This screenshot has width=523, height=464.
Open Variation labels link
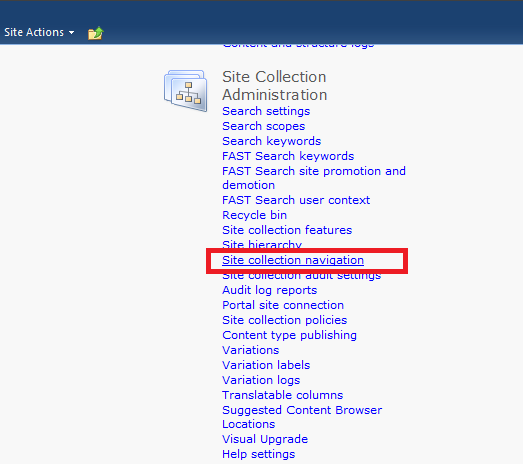(x=266, y=365)
